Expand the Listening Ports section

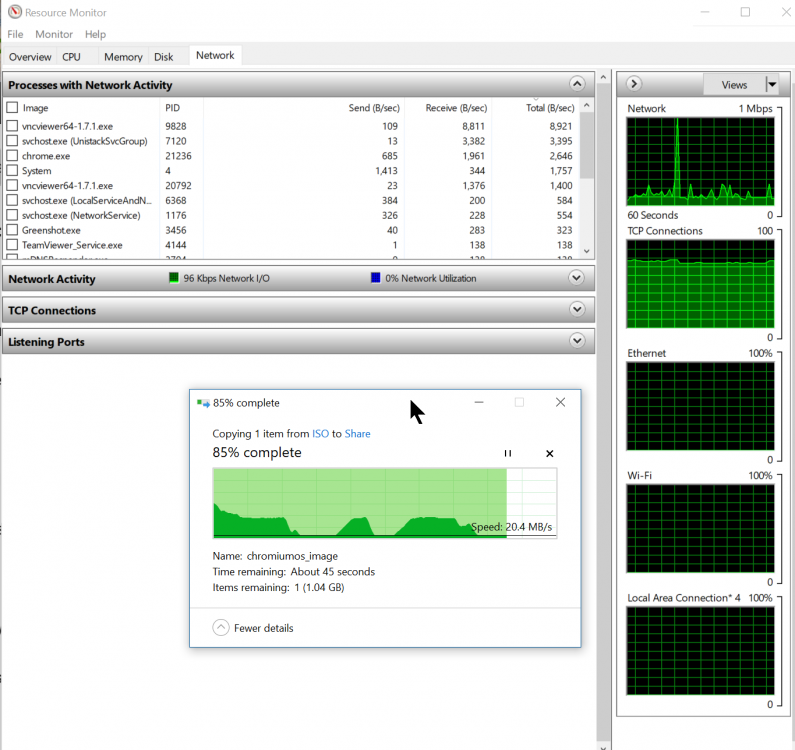[x=577, y=341]
